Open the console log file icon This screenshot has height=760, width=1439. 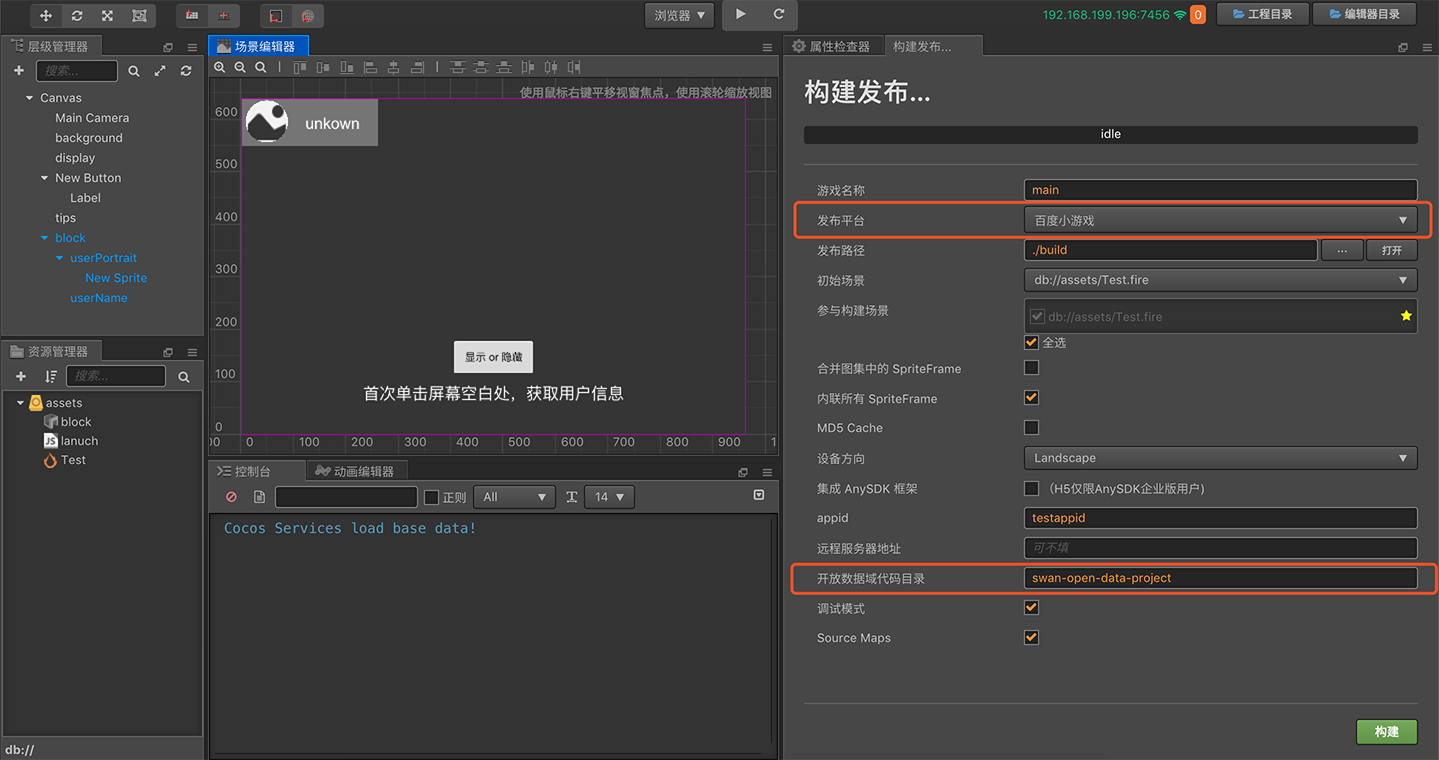click(x=259, y=497)
